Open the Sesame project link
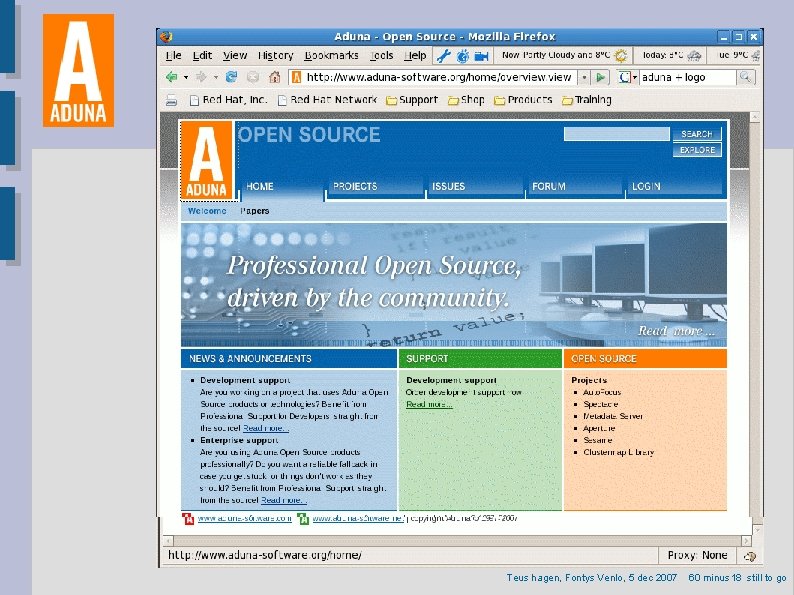 598,441
